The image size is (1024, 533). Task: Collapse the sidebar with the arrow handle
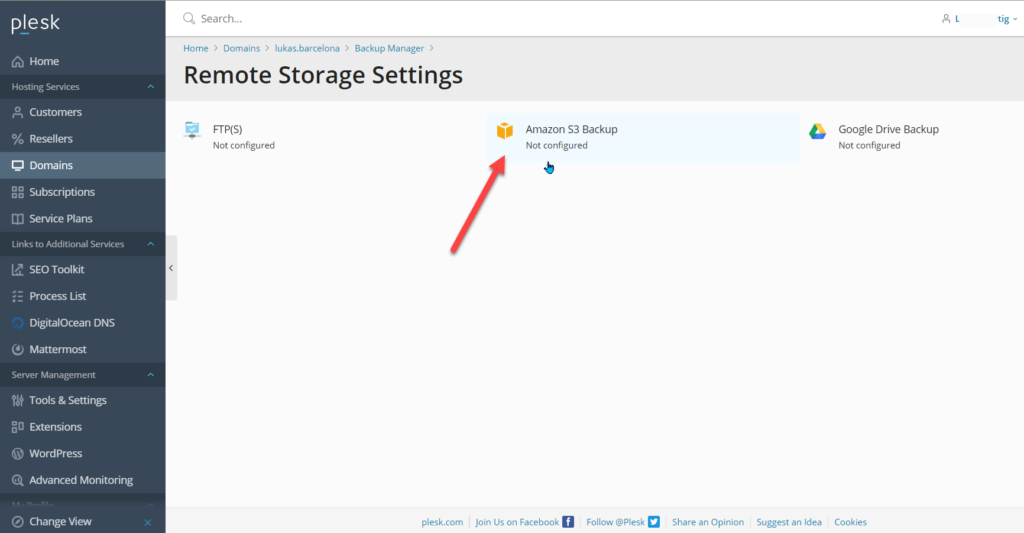coord(171,268)
